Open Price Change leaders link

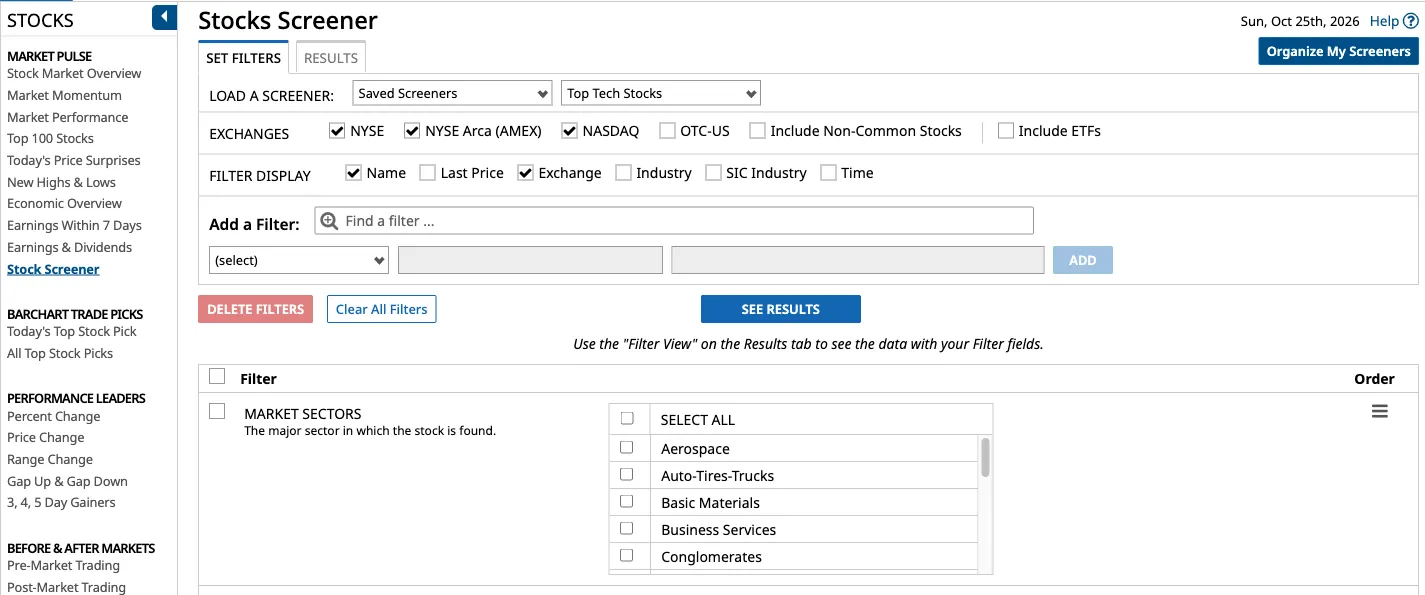(46, 437)
